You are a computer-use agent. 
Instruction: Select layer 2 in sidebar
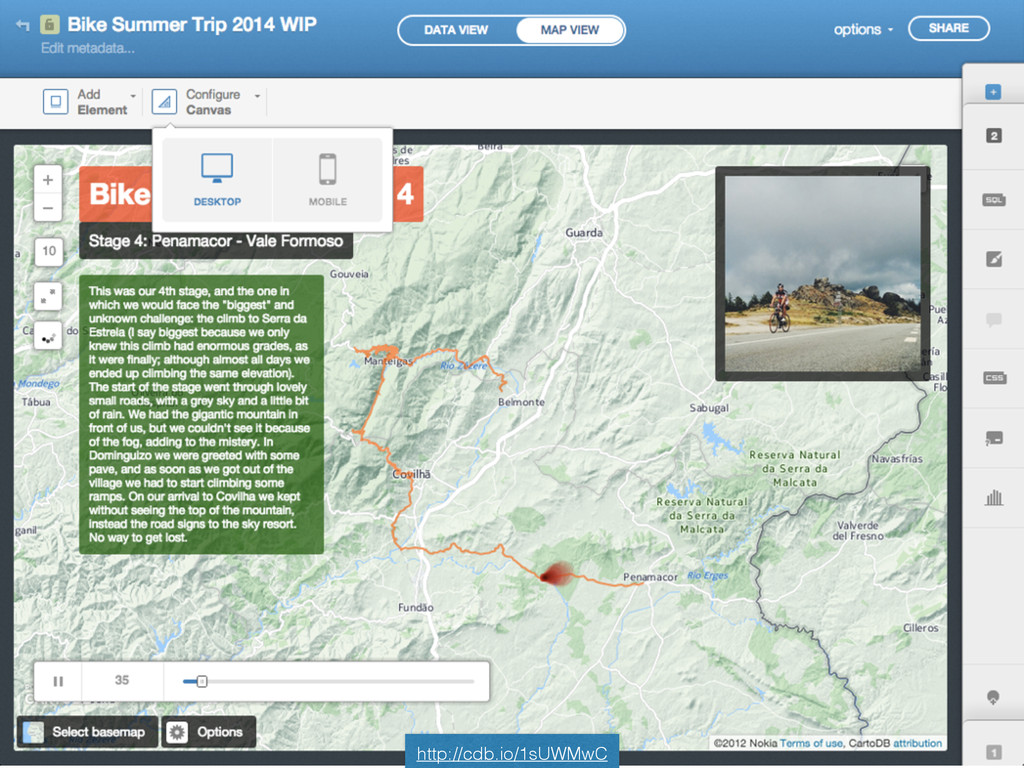994,136
